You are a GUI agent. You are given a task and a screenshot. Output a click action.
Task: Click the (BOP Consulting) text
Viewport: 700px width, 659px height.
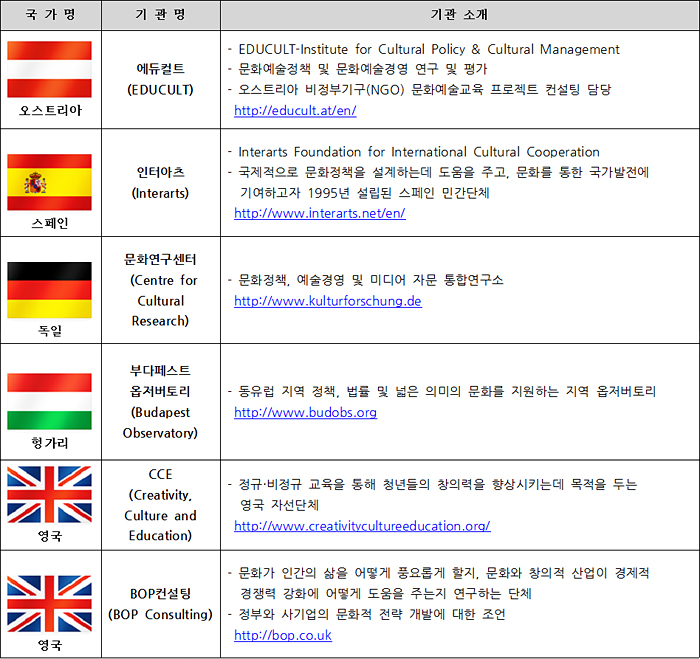[x=160, y=614]
